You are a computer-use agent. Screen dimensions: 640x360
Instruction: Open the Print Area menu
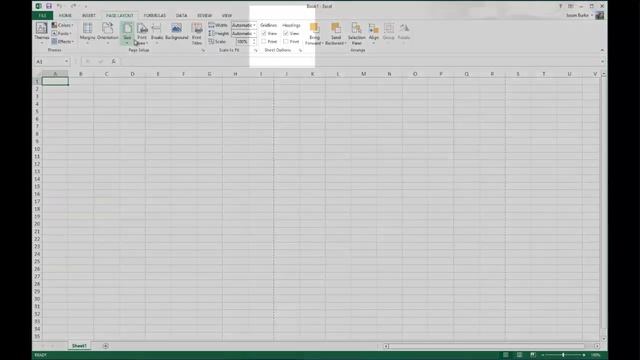click(142, 33)
